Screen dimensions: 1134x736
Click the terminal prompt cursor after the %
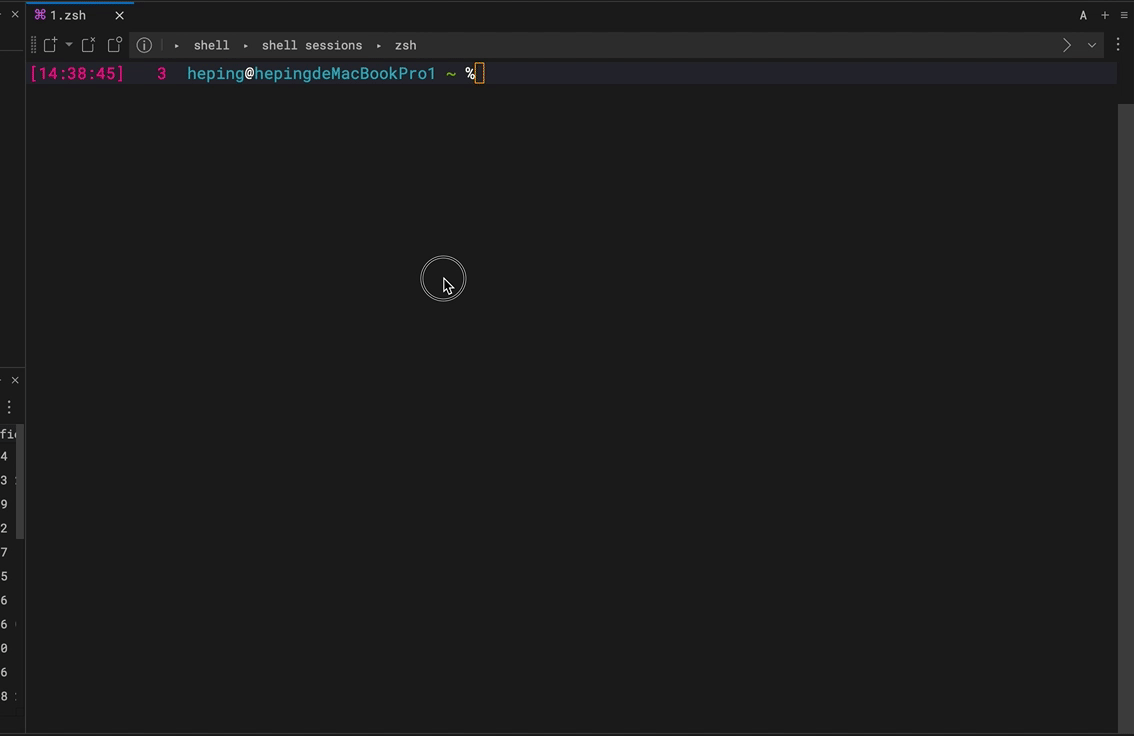click(x=479, y=73)
